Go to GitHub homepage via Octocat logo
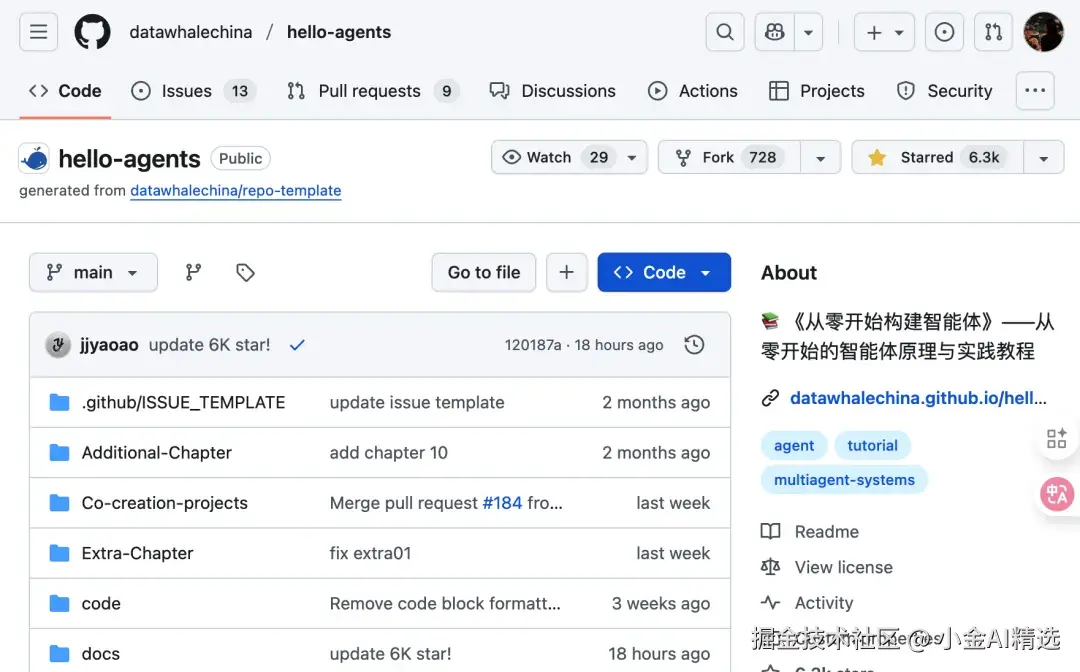Screen dimensions: 1080x672 tap(92, 32)
